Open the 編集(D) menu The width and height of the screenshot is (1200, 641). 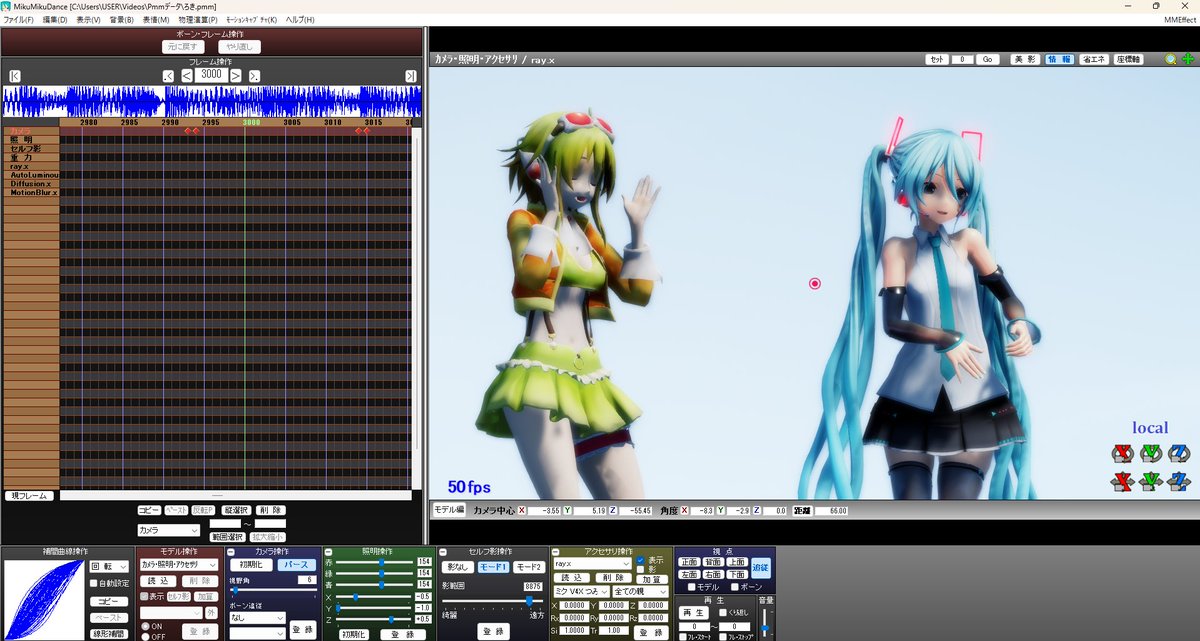pos(55,20)
